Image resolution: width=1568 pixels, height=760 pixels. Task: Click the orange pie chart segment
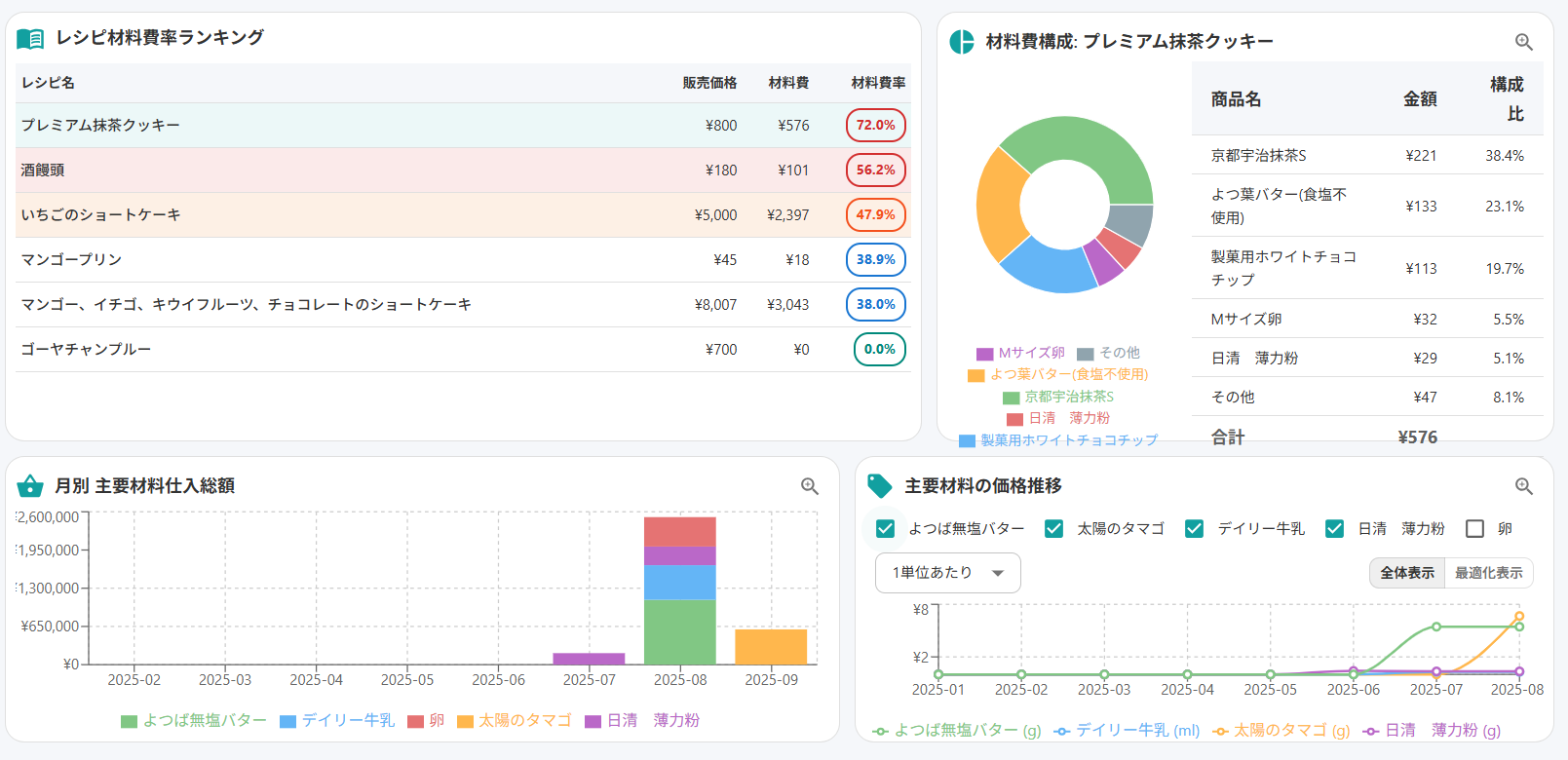coord(999,205)
